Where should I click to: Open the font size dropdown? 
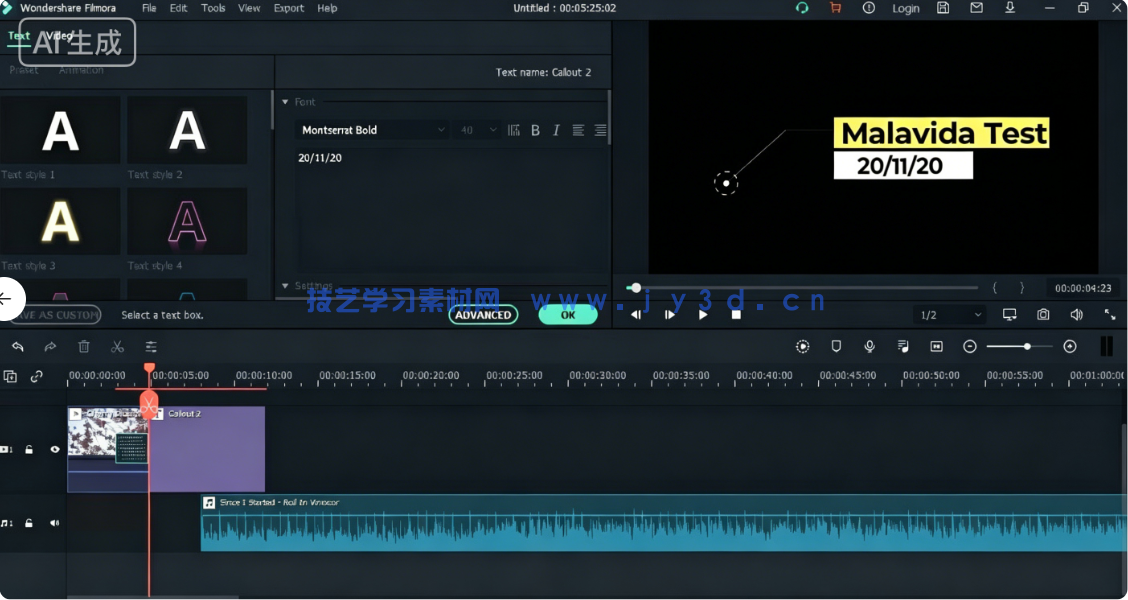(x=477, y=130)
